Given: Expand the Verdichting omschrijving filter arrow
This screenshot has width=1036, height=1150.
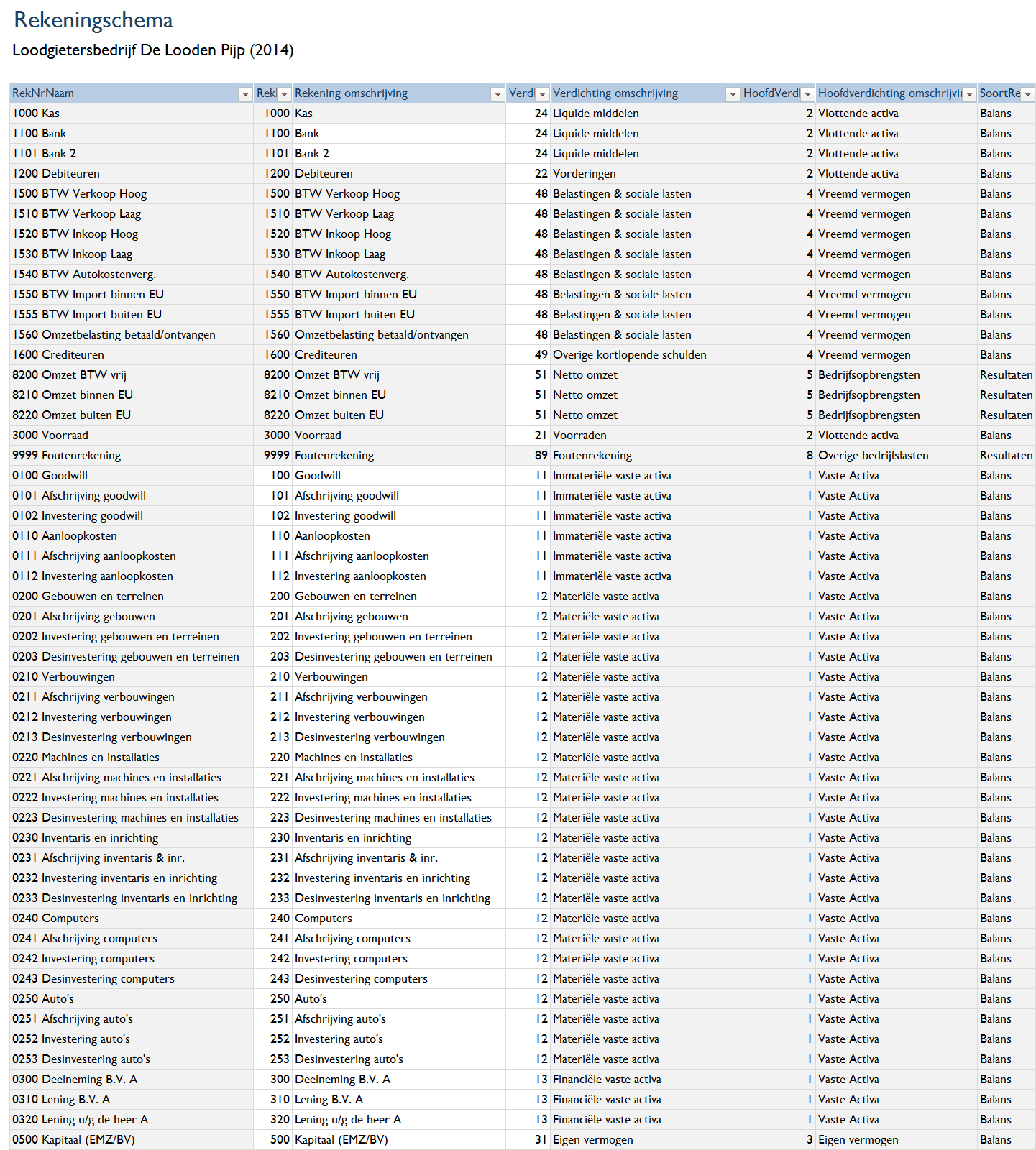Looking at the screenshot, I should 732,94.
